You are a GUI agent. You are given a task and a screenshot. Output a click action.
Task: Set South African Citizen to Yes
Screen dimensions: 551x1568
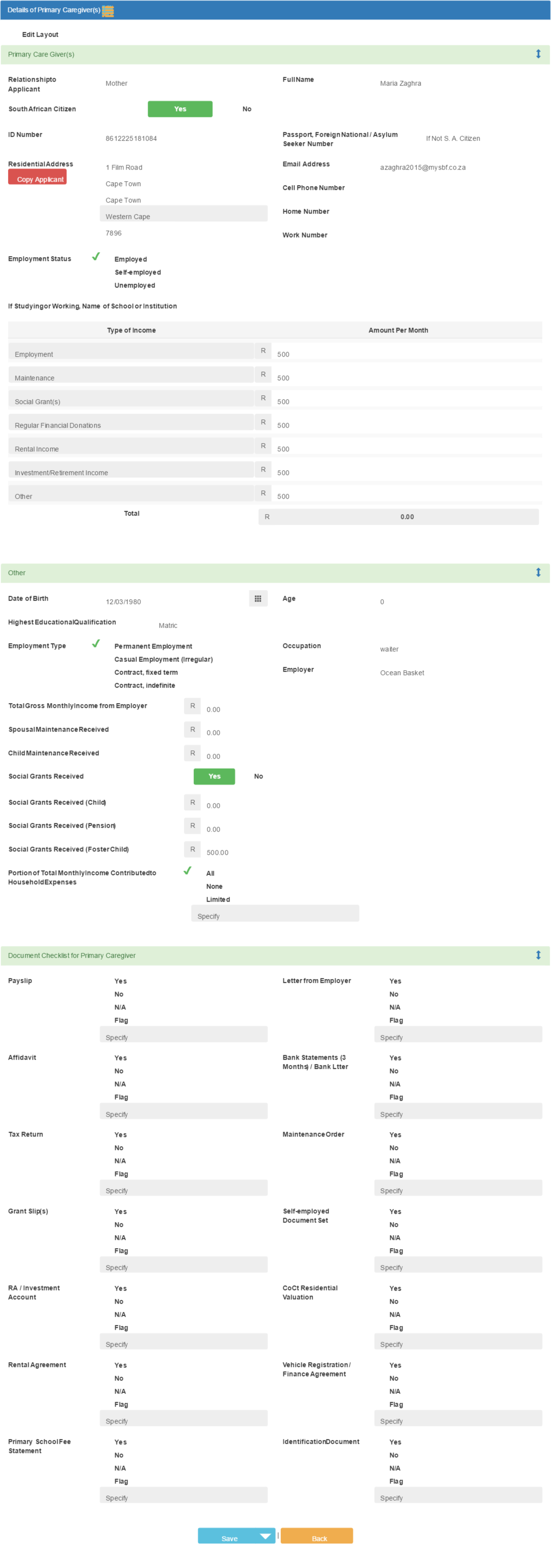tap(180, 109)
